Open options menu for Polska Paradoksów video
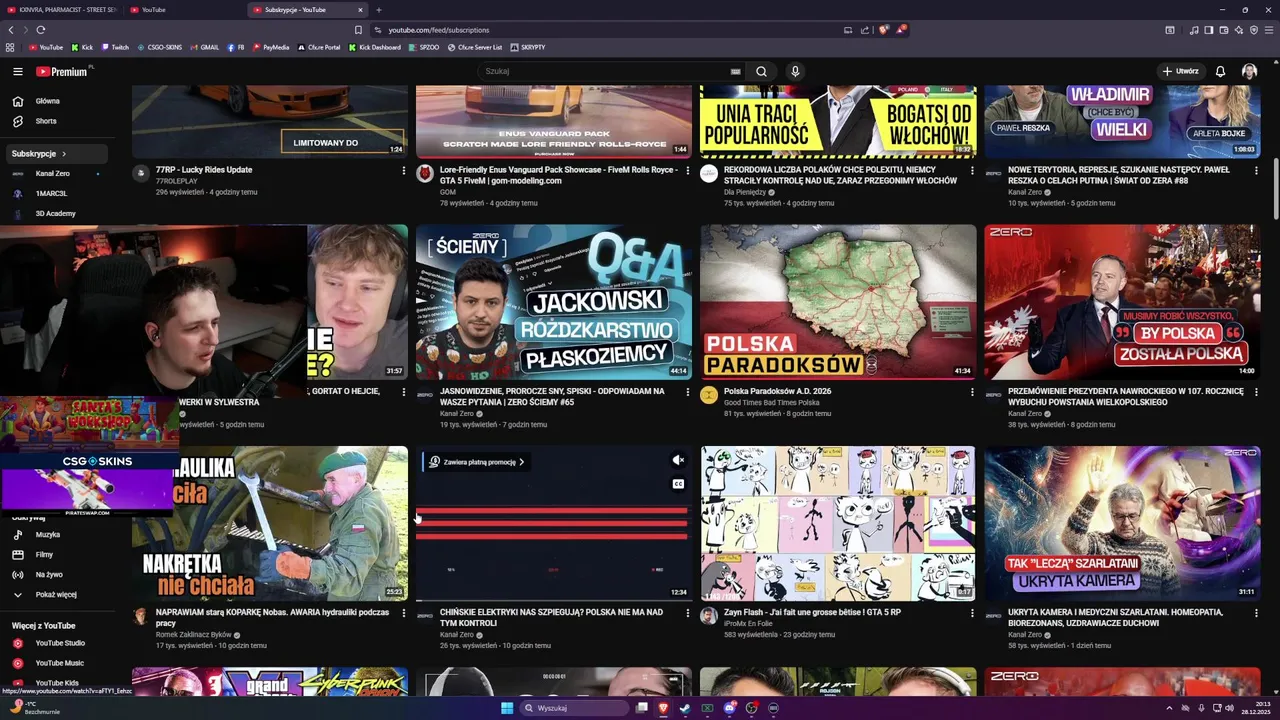Image resolution: width=1280 pixels, height=720 pixels. pos(972,392)
